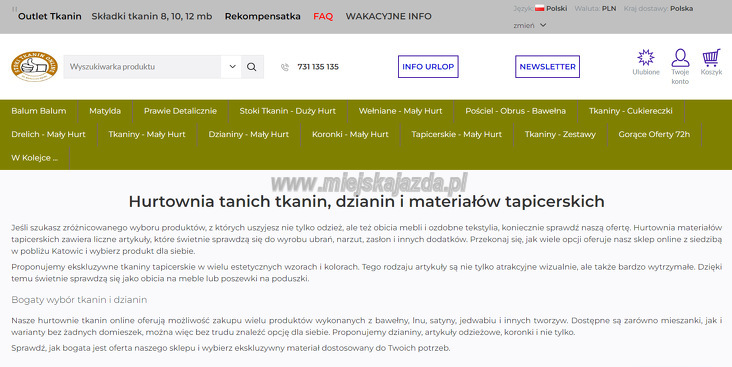Open the red FAQ link
Screen dimensions: 732x367
[323, 16]
